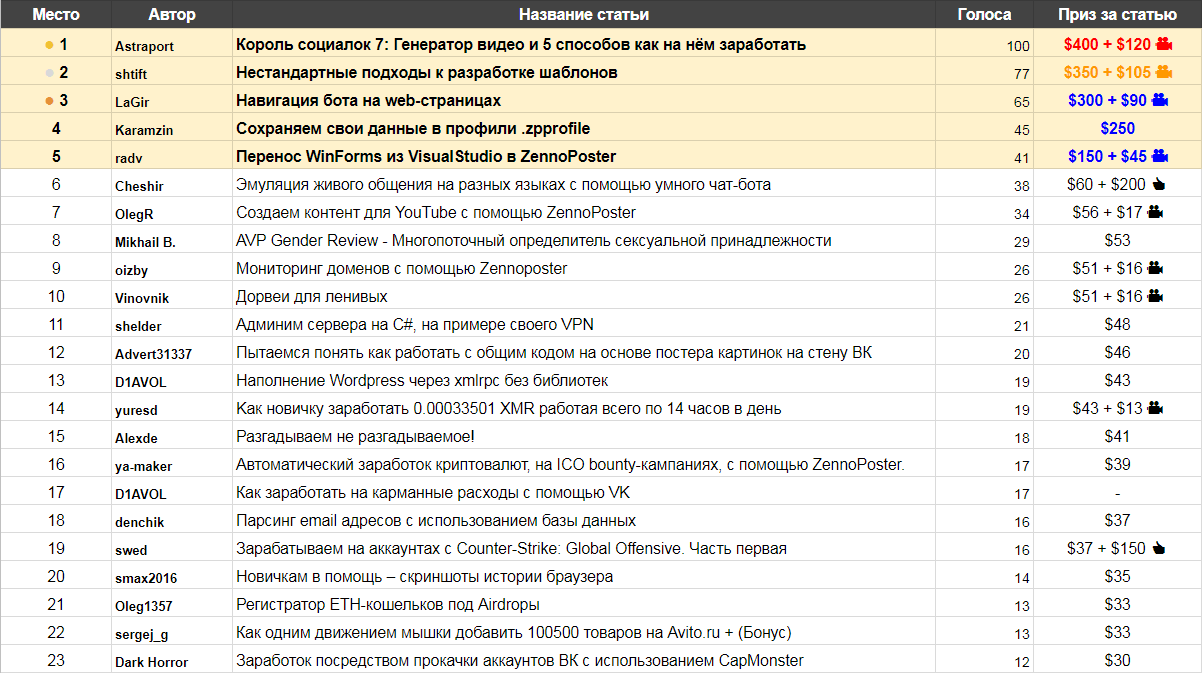Open article 'AVP Gender Review'
This screenshot has height=673, width=1202.
click(534, 241)
